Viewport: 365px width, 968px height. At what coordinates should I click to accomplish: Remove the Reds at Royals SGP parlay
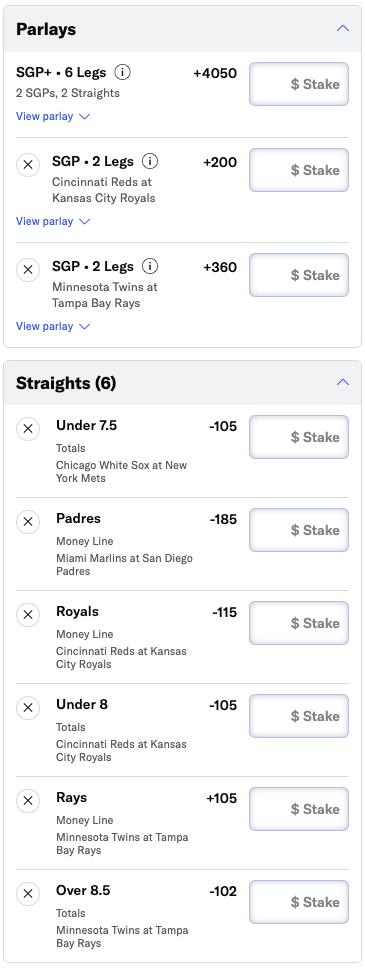(x=28, y=165)
